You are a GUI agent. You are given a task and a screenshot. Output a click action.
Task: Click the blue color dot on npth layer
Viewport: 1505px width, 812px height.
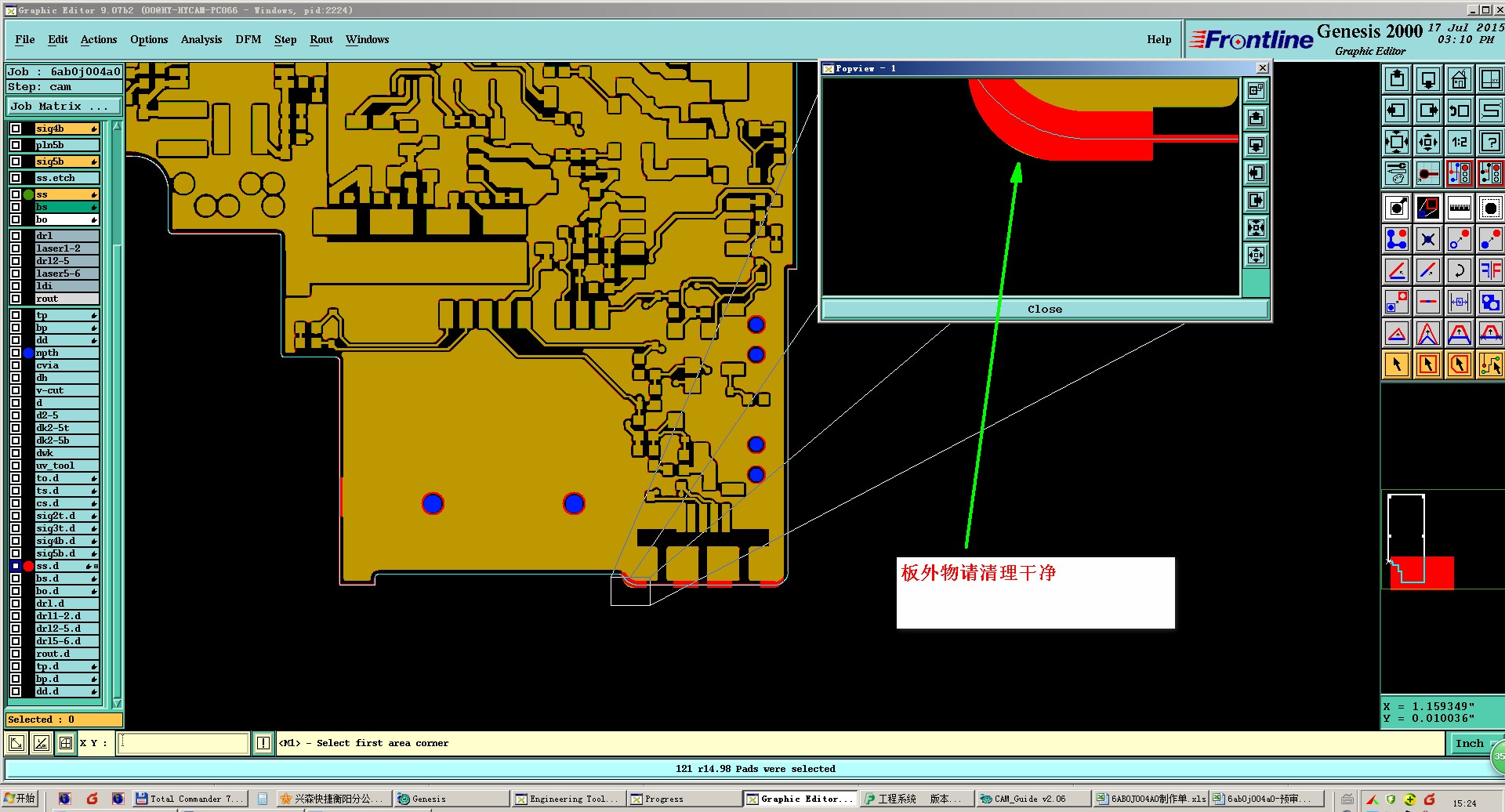tap(29, 353)
